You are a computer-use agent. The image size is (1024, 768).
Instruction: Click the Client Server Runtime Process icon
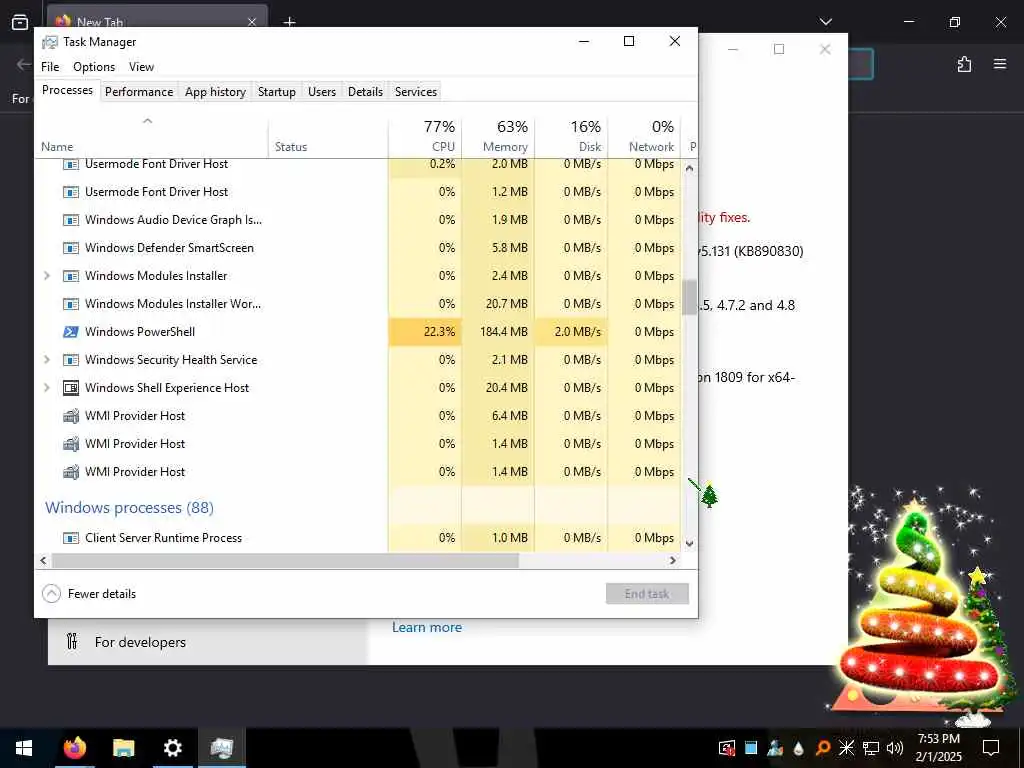coord(71,538)
